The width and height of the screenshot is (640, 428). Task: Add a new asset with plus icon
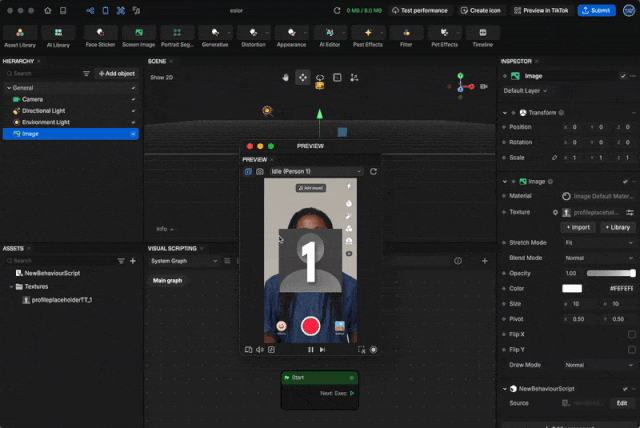133,261
